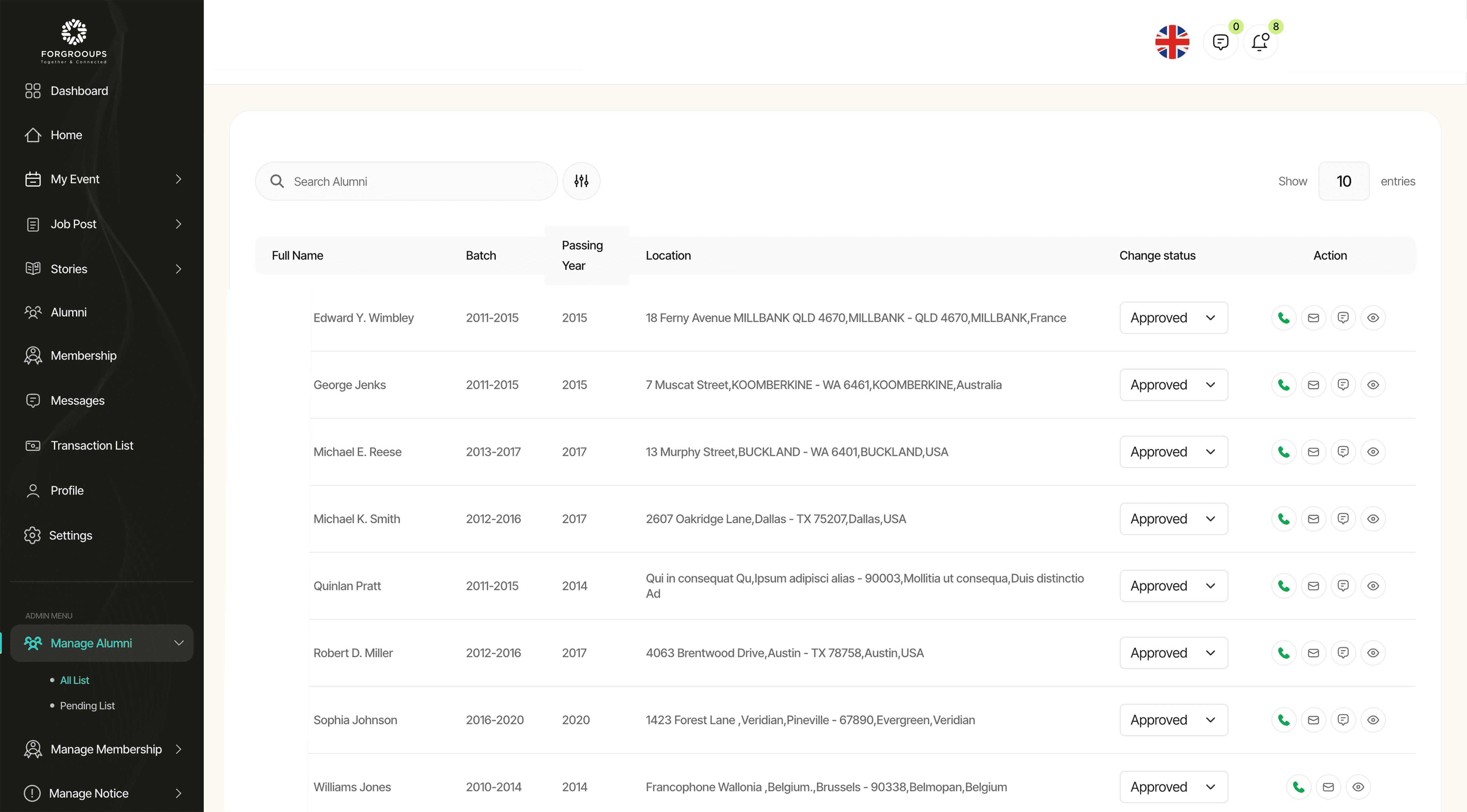The height and width of the screenshot is (812, 1467).
Task: View Michael K. Smith via eye icon
Action: [x=1373, y=519]
